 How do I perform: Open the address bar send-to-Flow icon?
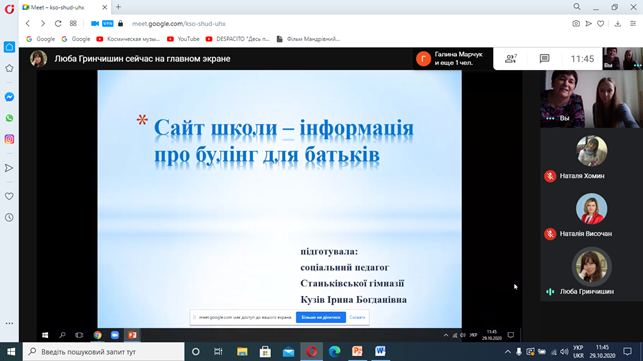(588, 23)
